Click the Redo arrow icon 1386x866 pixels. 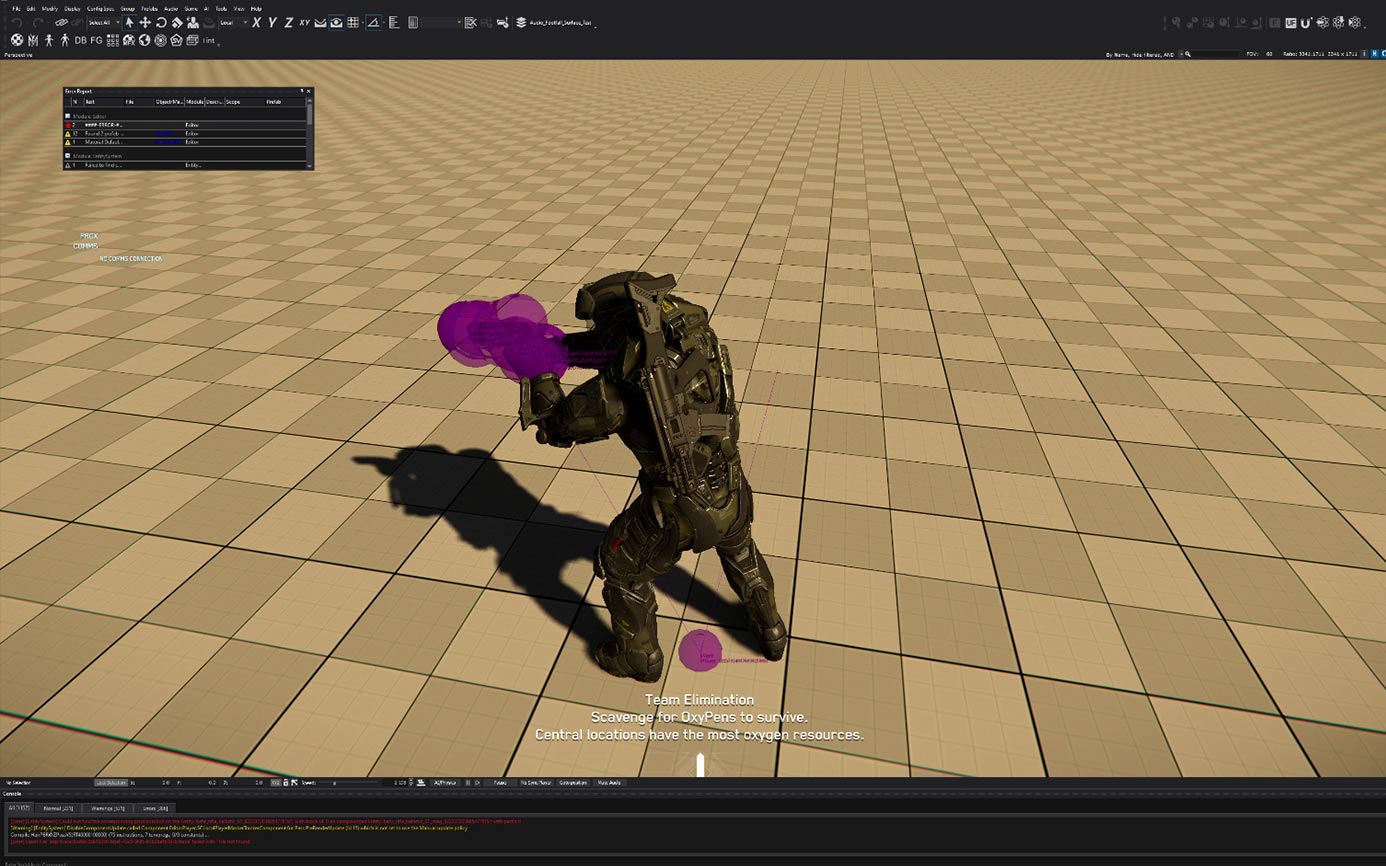38,22
